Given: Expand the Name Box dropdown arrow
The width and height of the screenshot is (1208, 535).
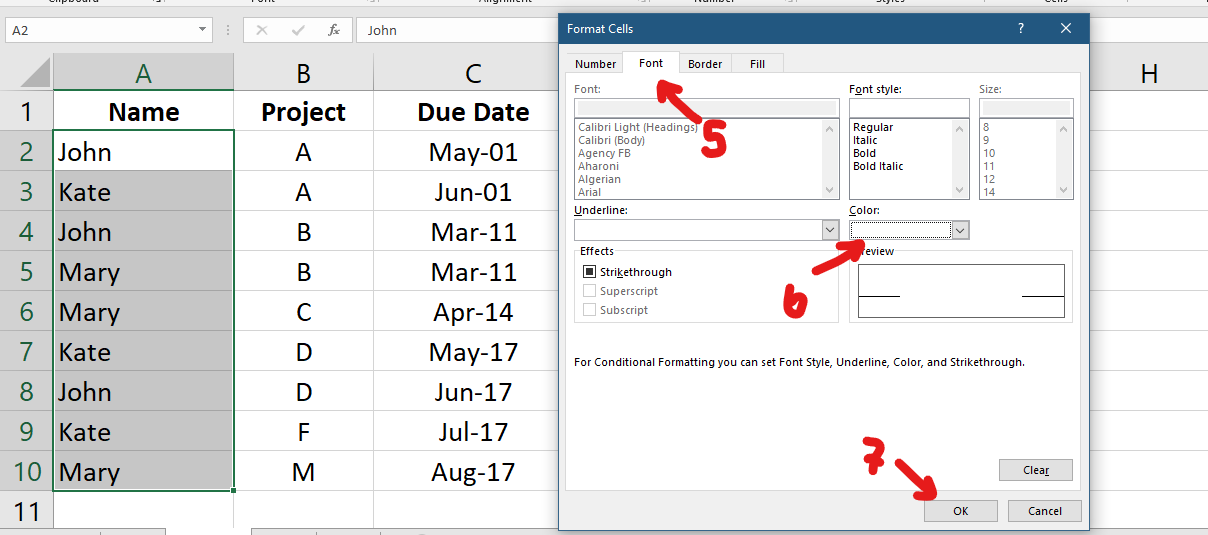Looking at the screenshot, I should [203, 30].
